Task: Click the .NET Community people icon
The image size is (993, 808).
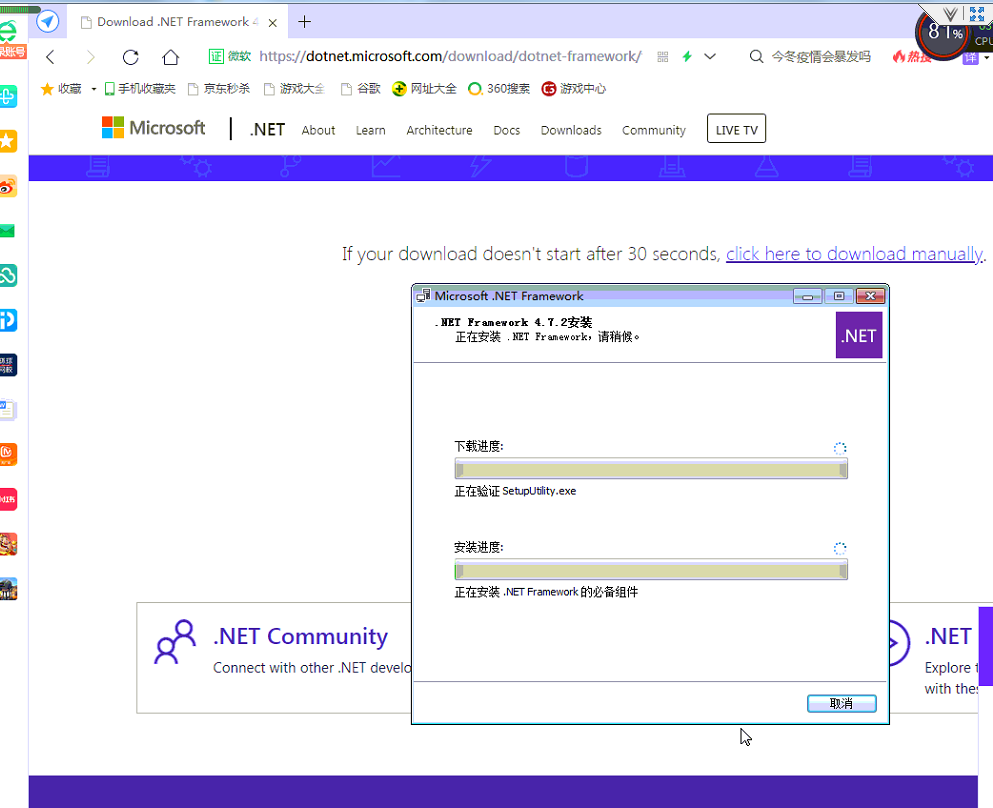Action: pyautogui.click(x=175, y=641)
